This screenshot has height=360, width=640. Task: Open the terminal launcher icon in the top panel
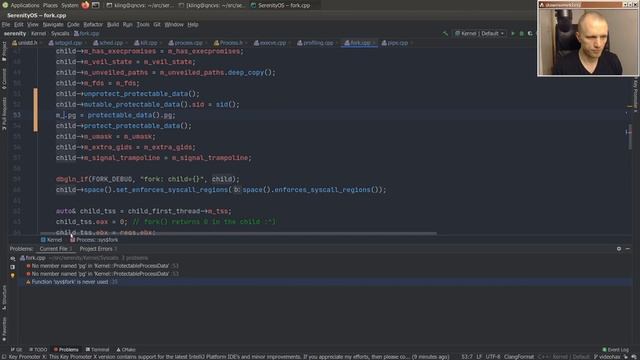[x=96, y=5]
